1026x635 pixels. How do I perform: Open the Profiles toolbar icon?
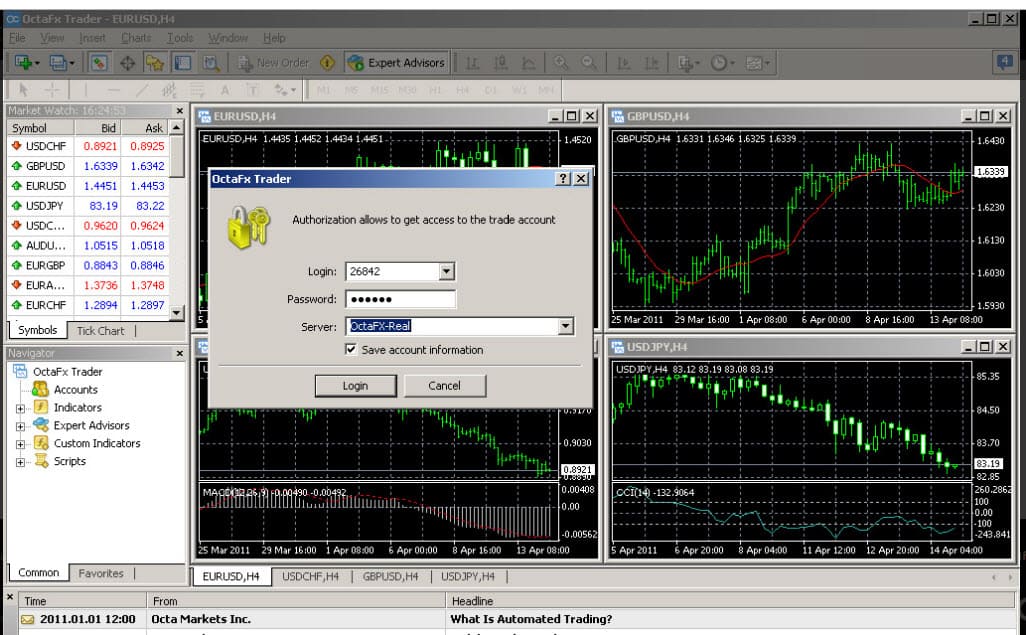tap(60, 63)
